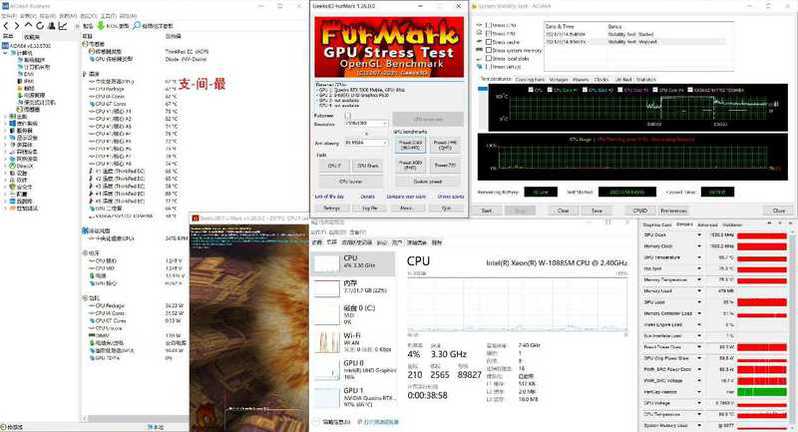798x432 pixels.
Task: Toggle the Stress GPU(s) checkbox
Action: pos(488,67)
